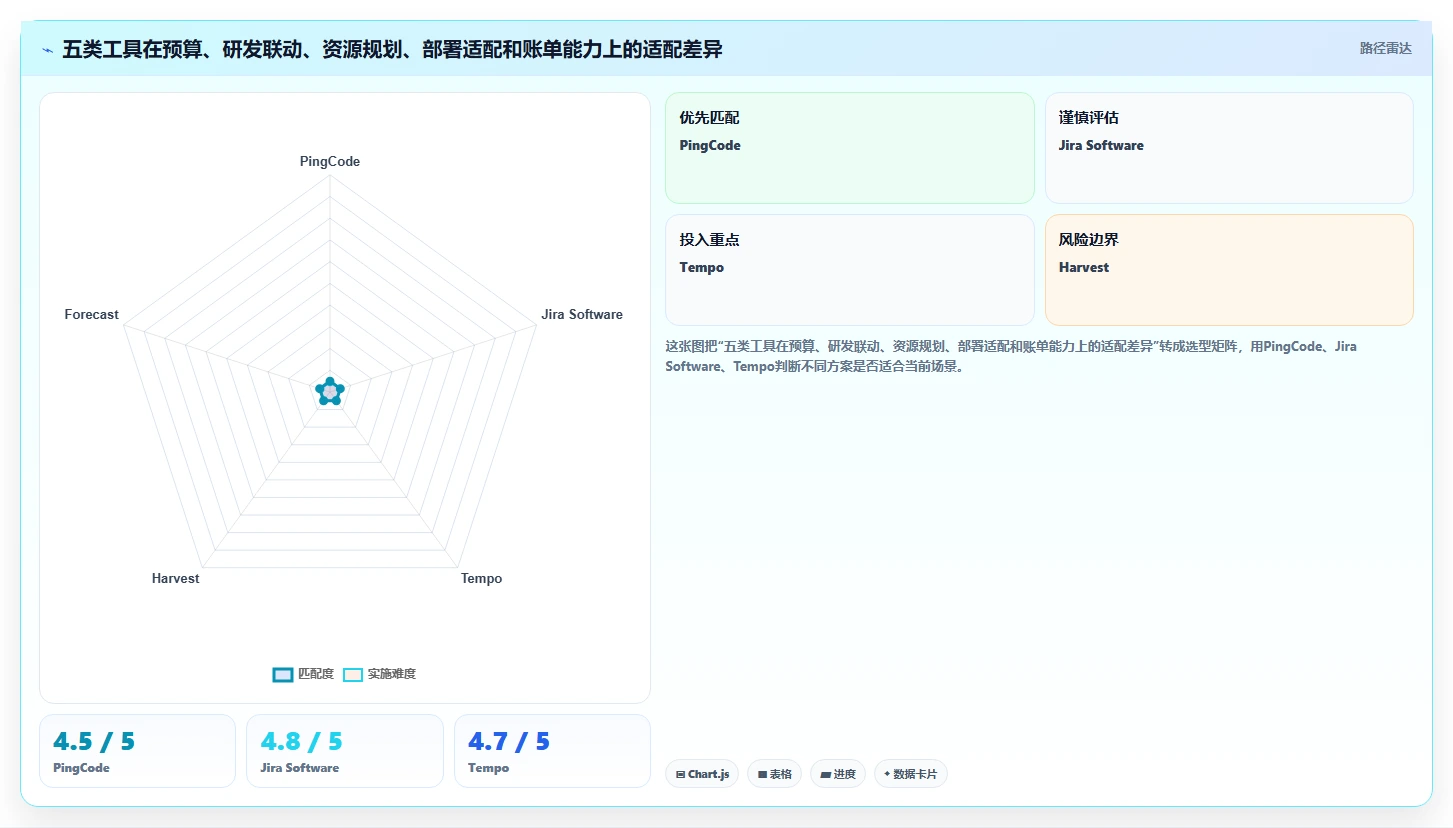Click the description paragraph starting 这张图把
This screenshot has height=828, width=1453.
1011,356
